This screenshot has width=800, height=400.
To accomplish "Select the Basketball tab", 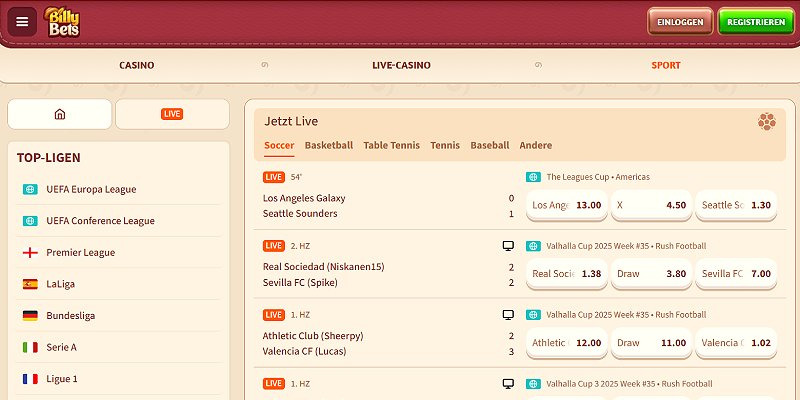I will 328,146.
